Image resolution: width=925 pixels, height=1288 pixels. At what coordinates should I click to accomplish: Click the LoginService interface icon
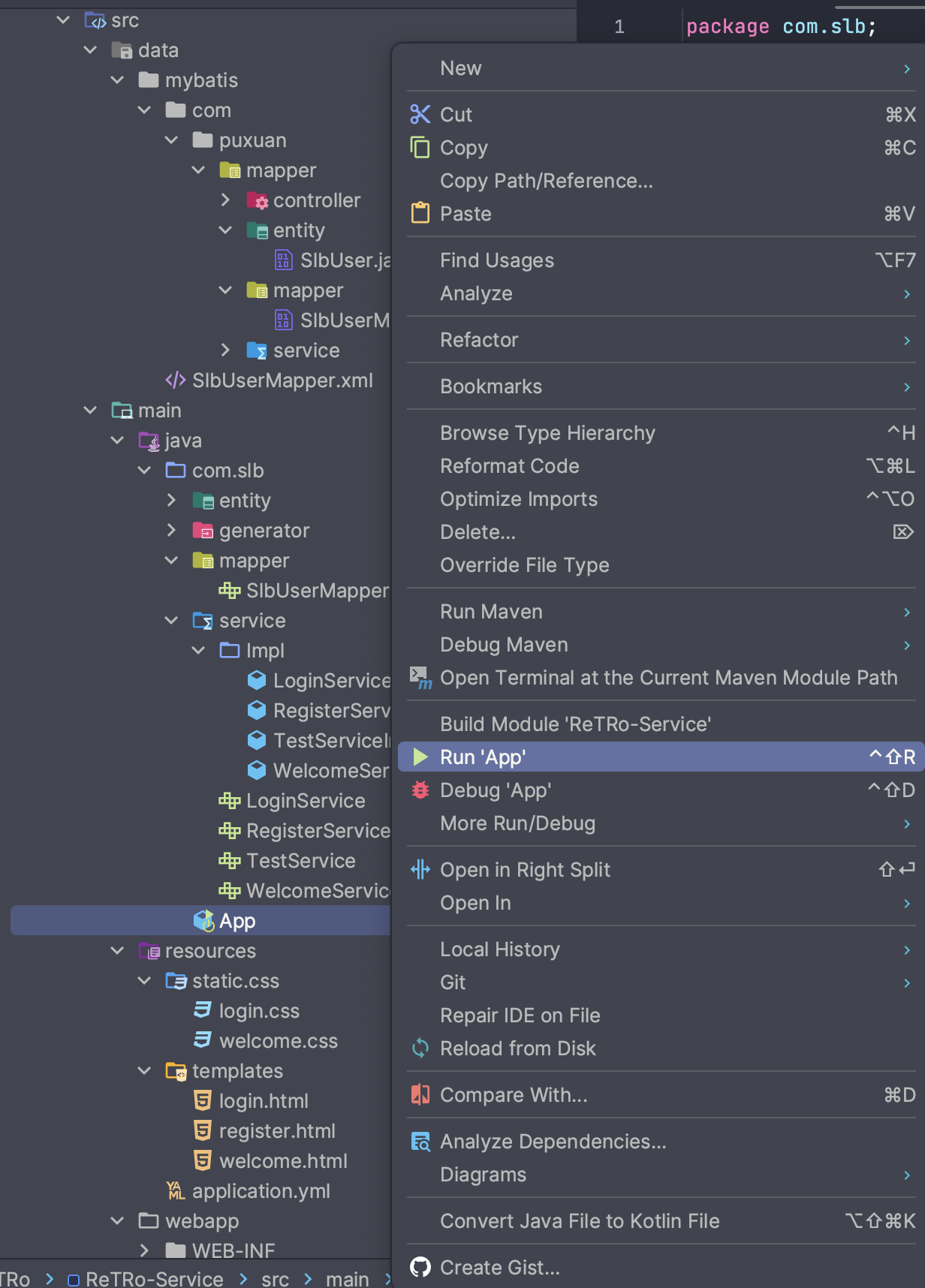[x=229, y=801]
